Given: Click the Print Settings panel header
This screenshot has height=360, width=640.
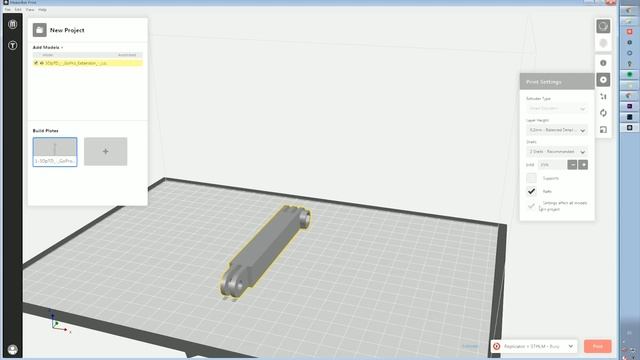Looking at the screenshot, I should [x=557, y=82].
